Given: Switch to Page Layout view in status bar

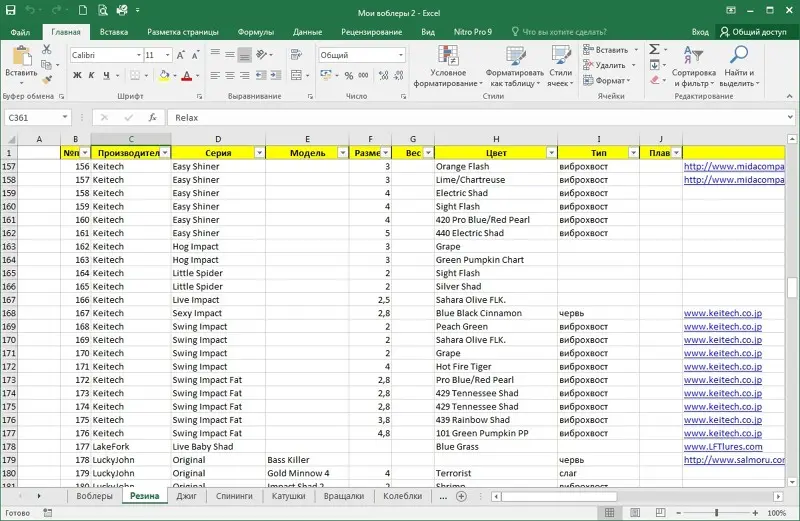Looking at the screenshot, I should [x=635, y=512].
